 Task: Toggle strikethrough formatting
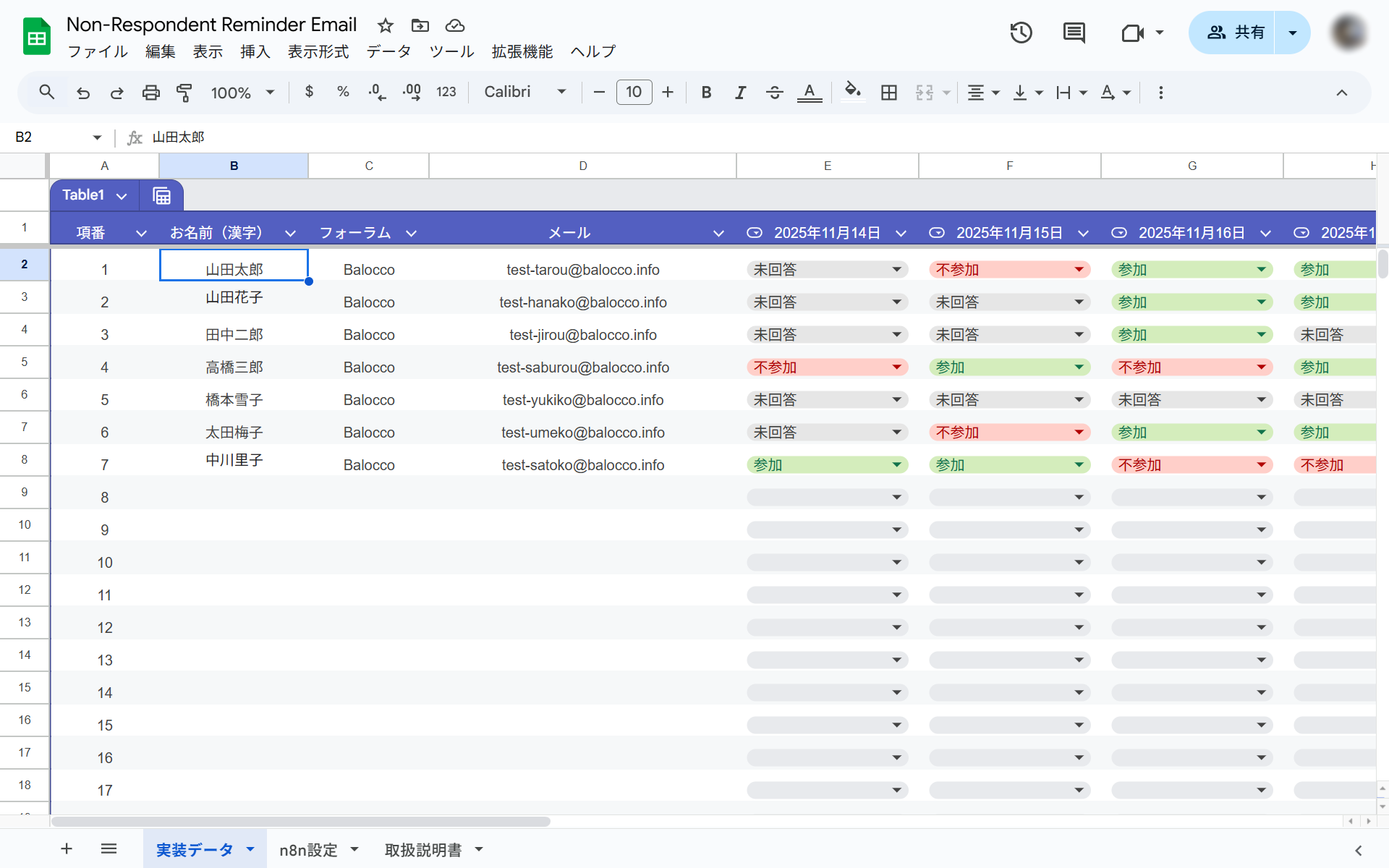[774, 93]
